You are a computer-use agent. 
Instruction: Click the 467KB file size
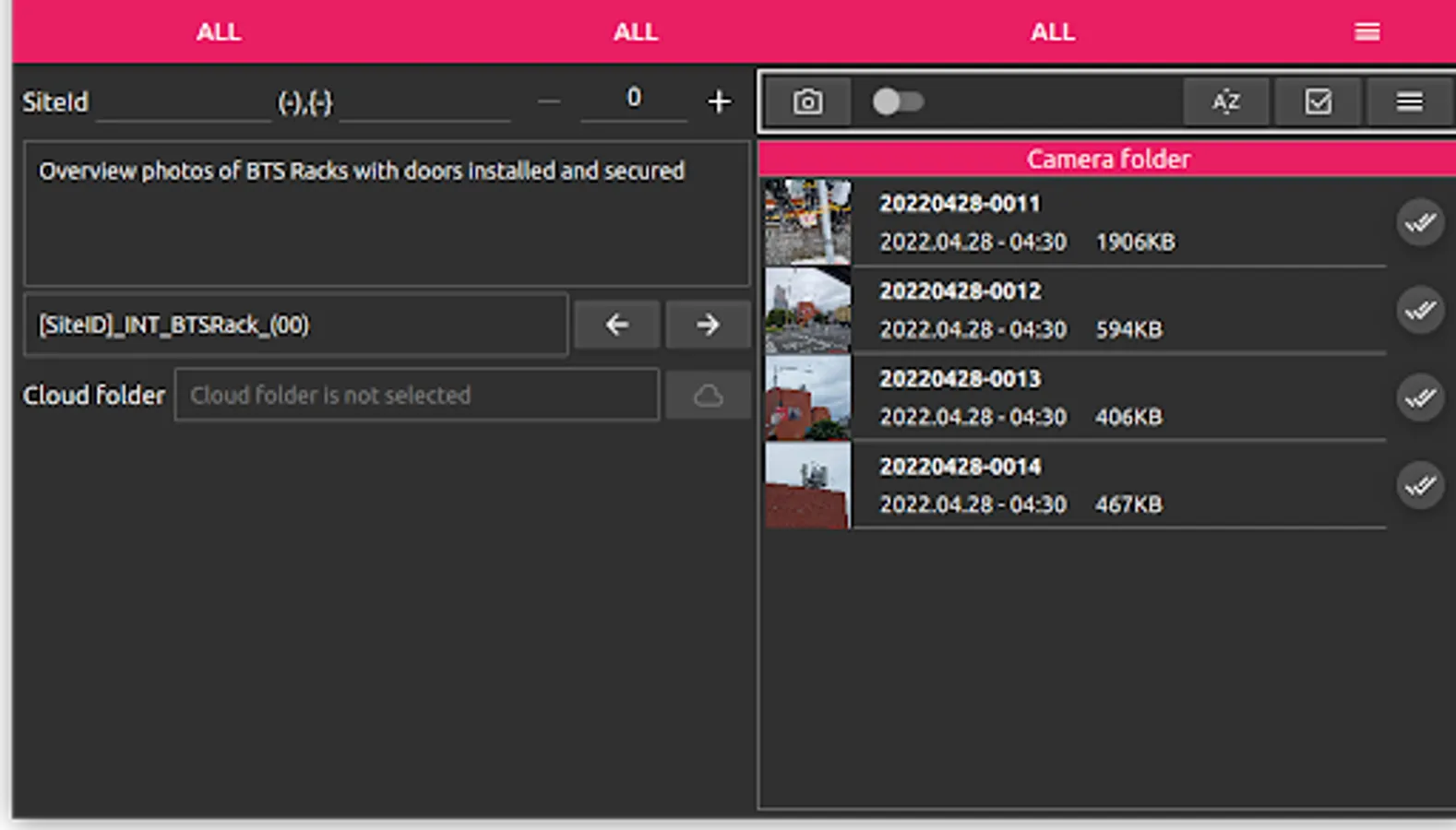coord(1129,504)
